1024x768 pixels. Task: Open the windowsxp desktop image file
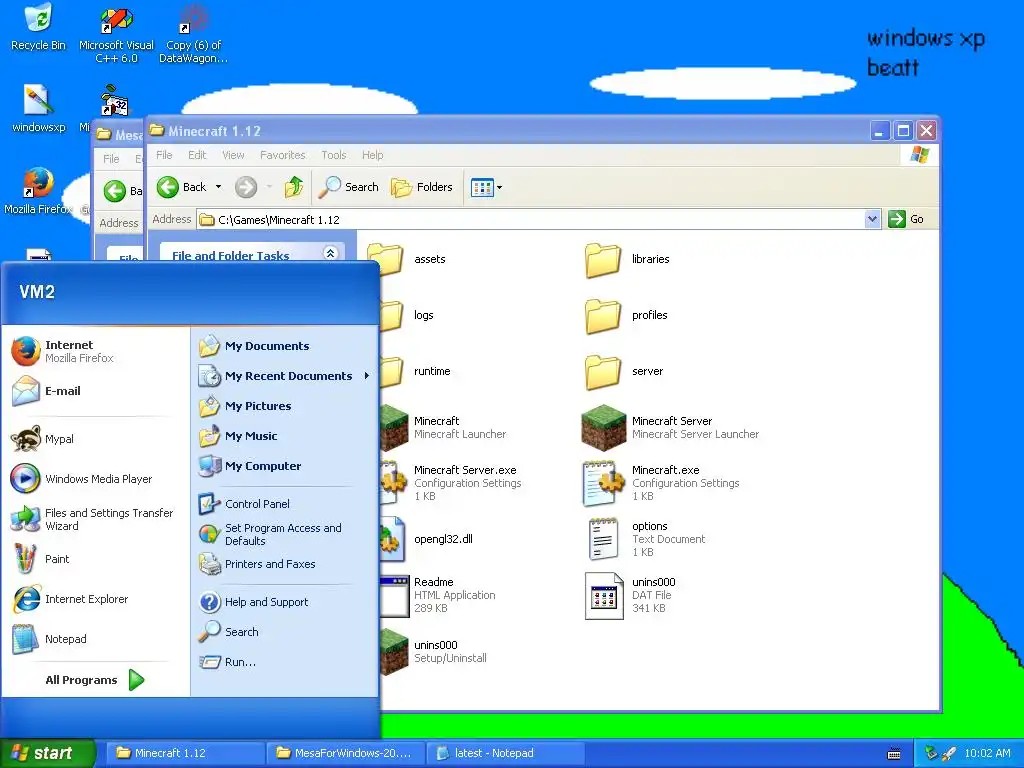point(39,108)
